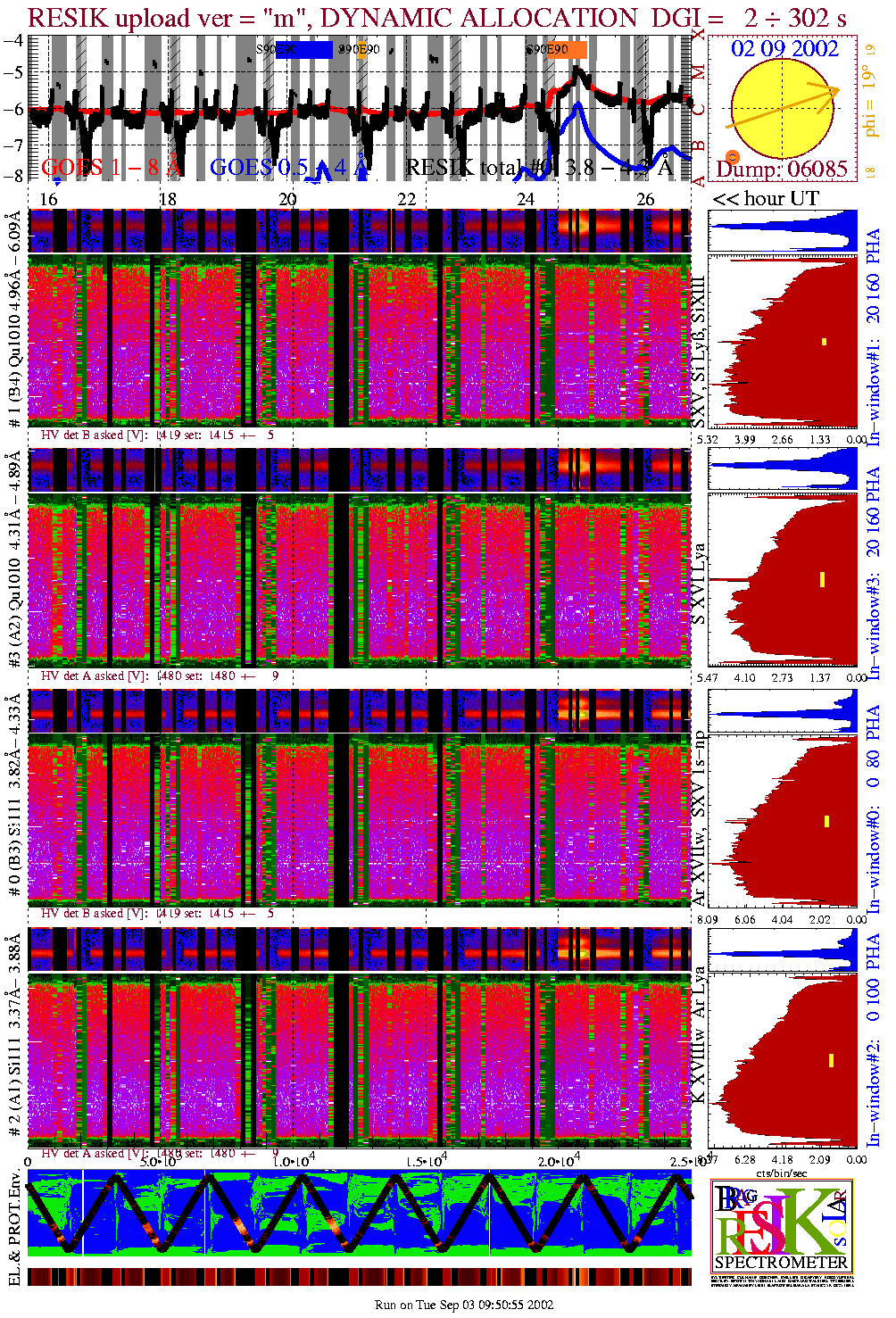The height and width of the screenshot is (1318, 896).
Task: Click the Dump: 06085 label
Action: point(782,169)
